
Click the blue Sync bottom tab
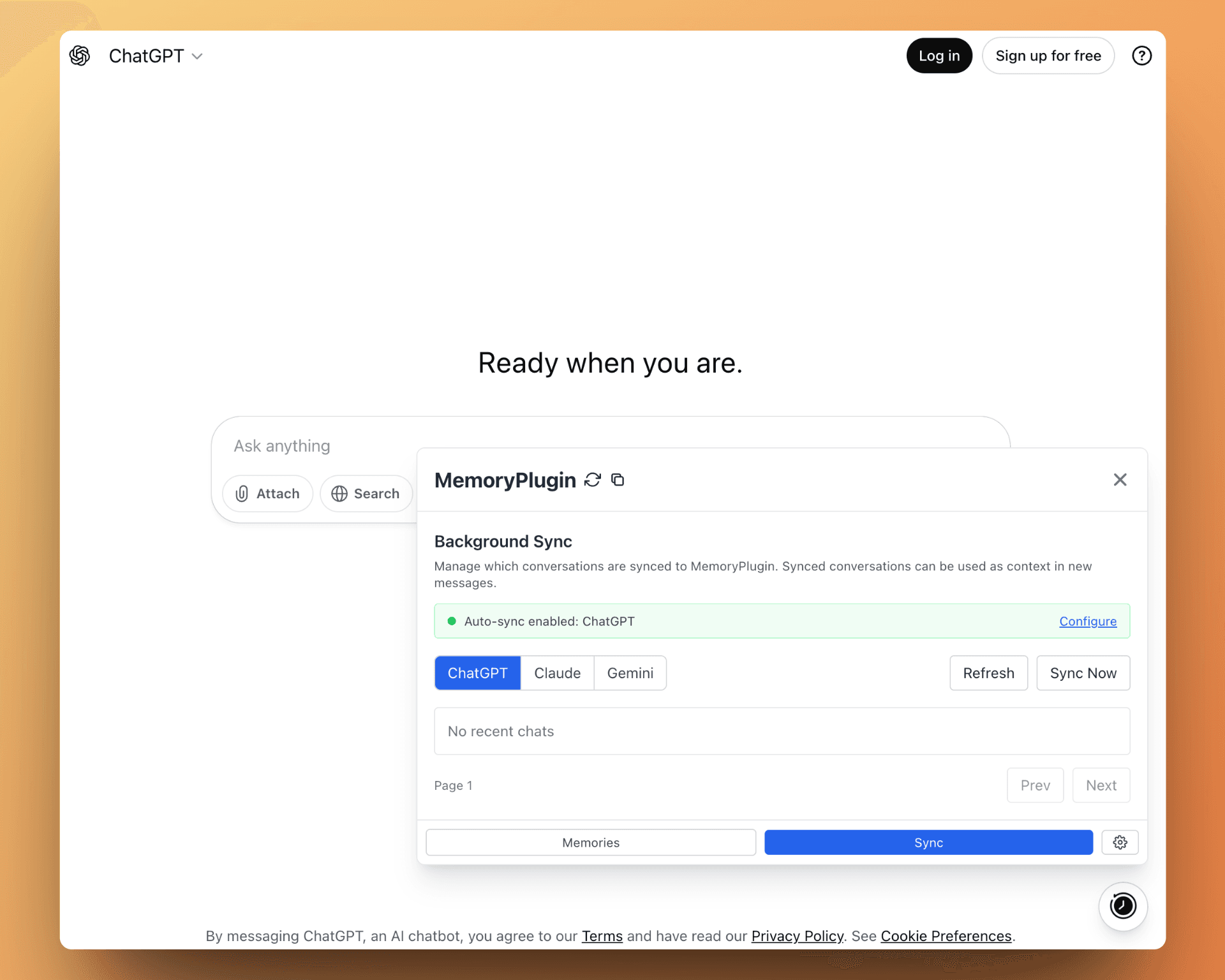pos(928,842)
